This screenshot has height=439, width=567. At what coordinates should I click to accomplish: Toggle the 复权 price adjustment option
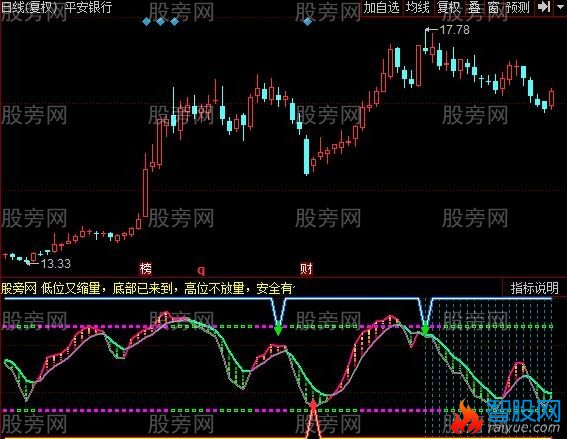[448, 7]
